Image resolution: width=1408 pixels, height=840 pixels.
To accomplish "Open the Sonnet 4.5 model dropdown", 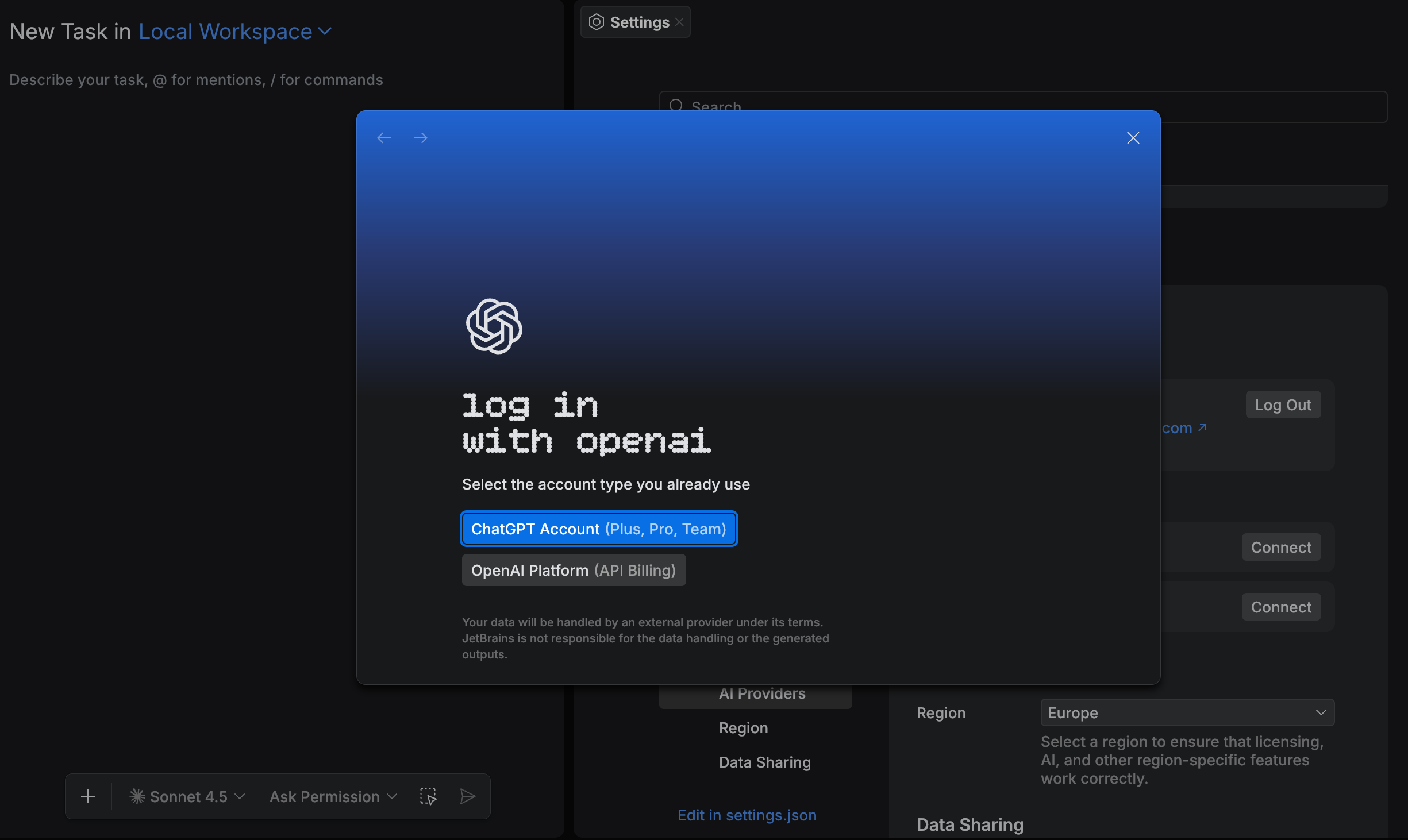I will [x=187, y=796].
